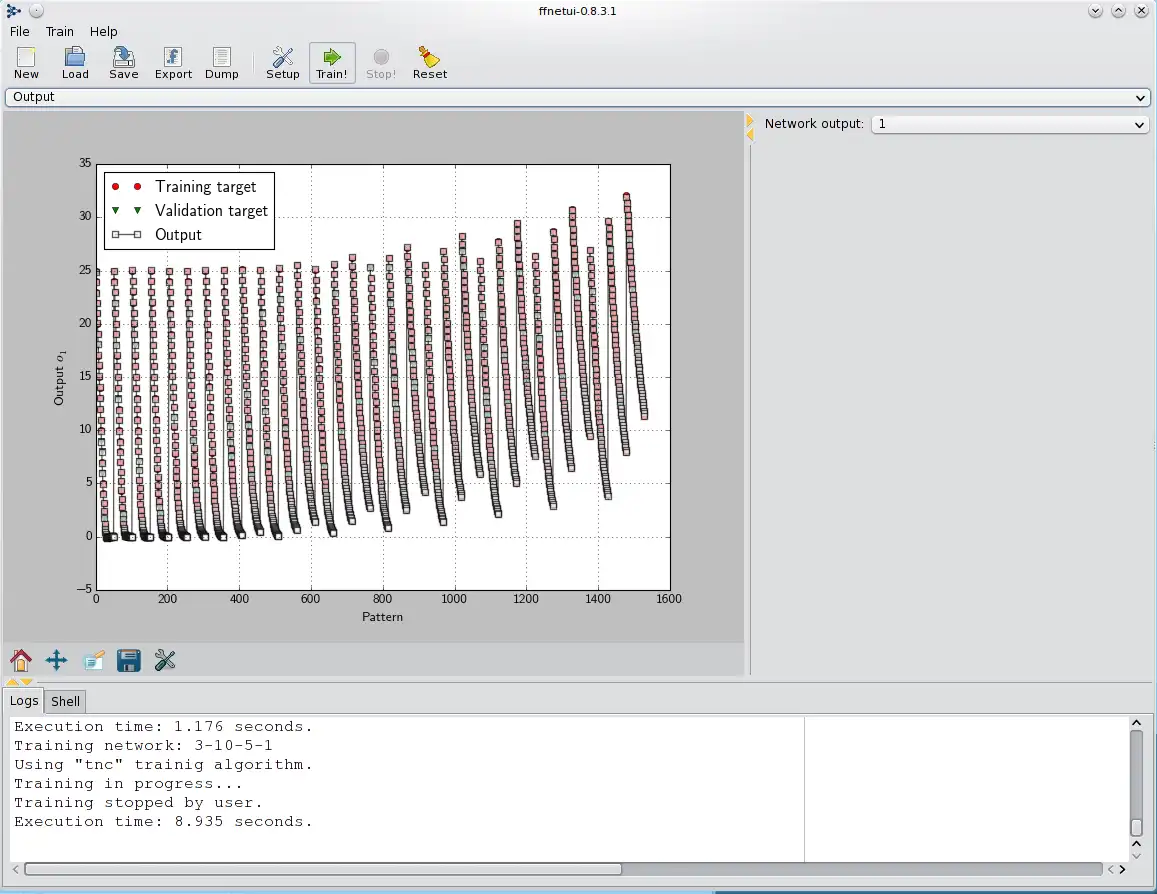
Task: Switch to the Shell tab
Action: tap(66, 701)
